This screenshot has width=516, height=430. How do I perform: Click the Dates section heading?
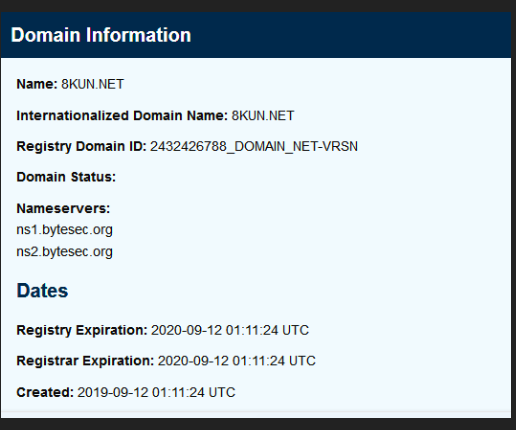coord(42,290)
